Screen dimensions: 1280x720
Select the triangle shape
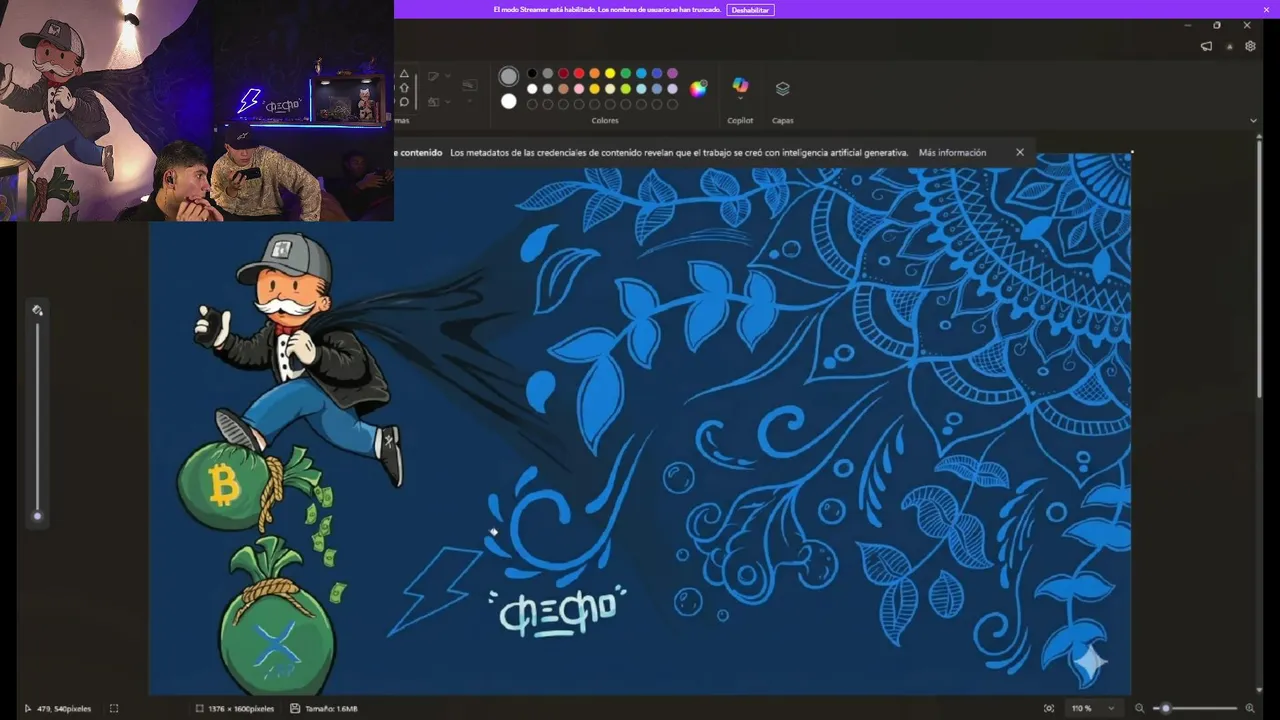(404, 74)
